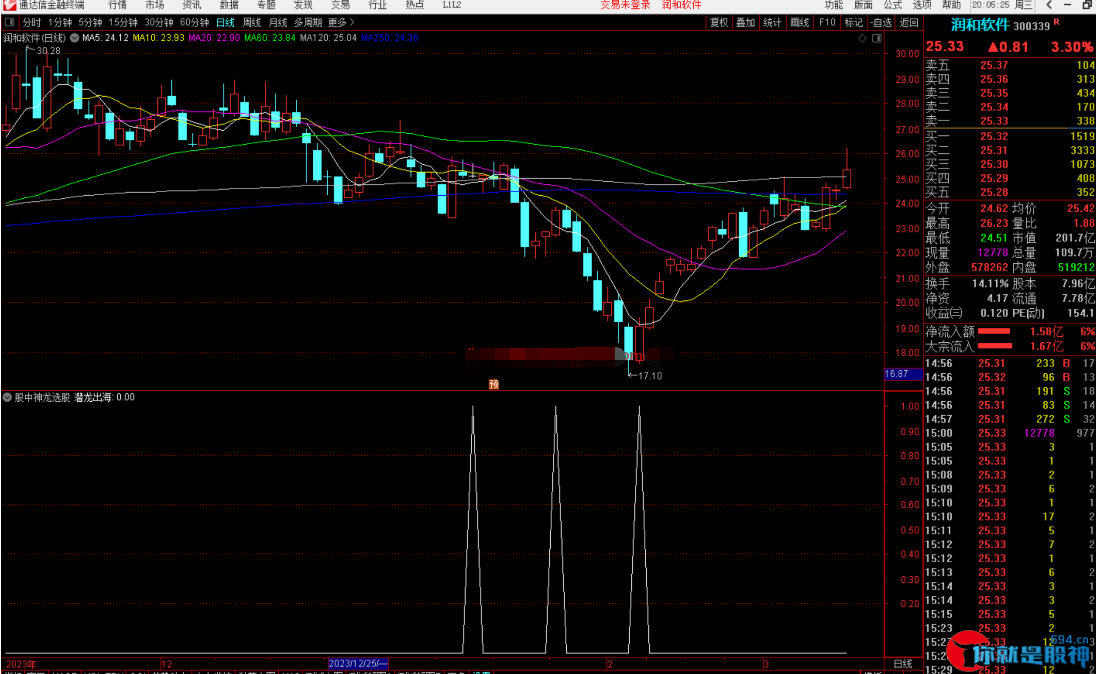
Task: Click the 日线 period label at axis corner
Action: 902,664
